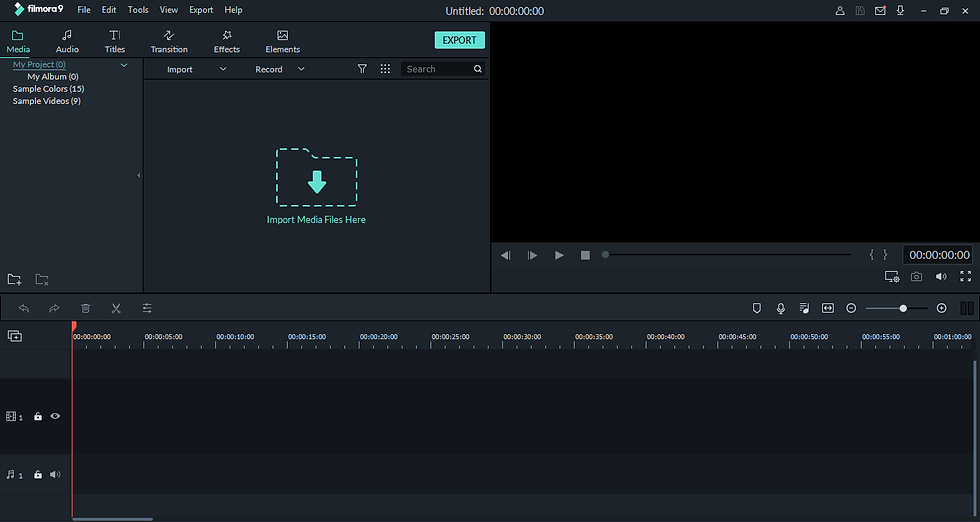Switch to the Media tab
This screenshot has height=522, width=980.
[18, 41]
